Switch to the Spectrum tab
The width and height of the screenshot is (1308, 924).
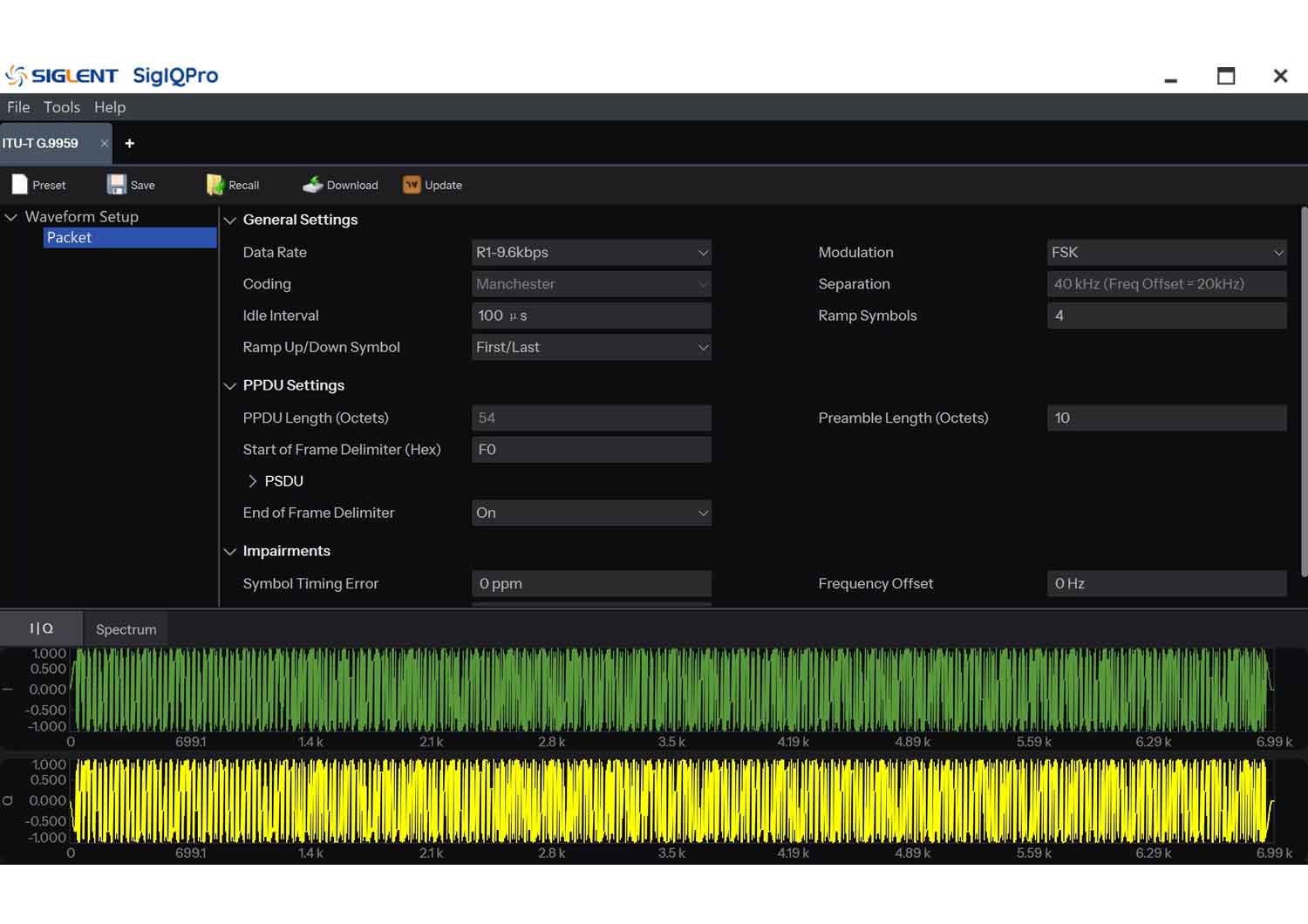click(x=126, y=629)
